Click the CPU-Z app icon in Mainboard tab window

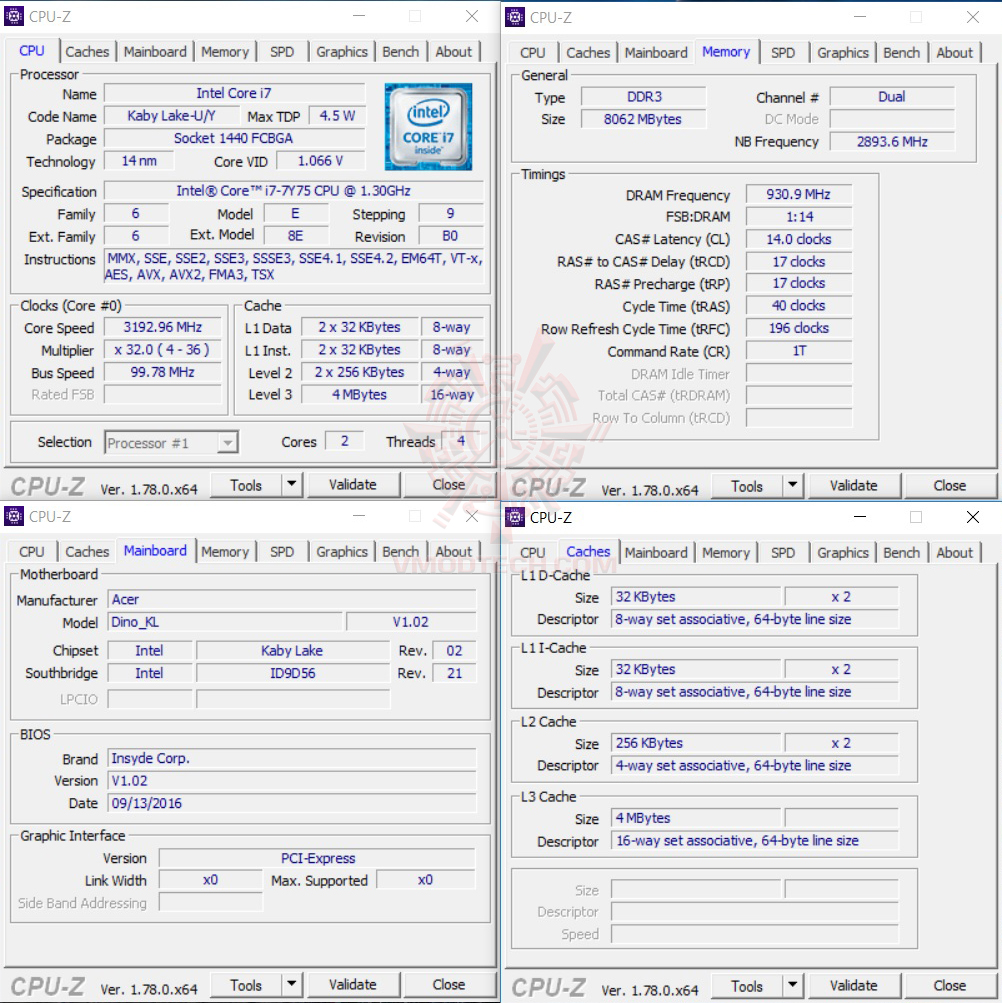tap(14, 516)
